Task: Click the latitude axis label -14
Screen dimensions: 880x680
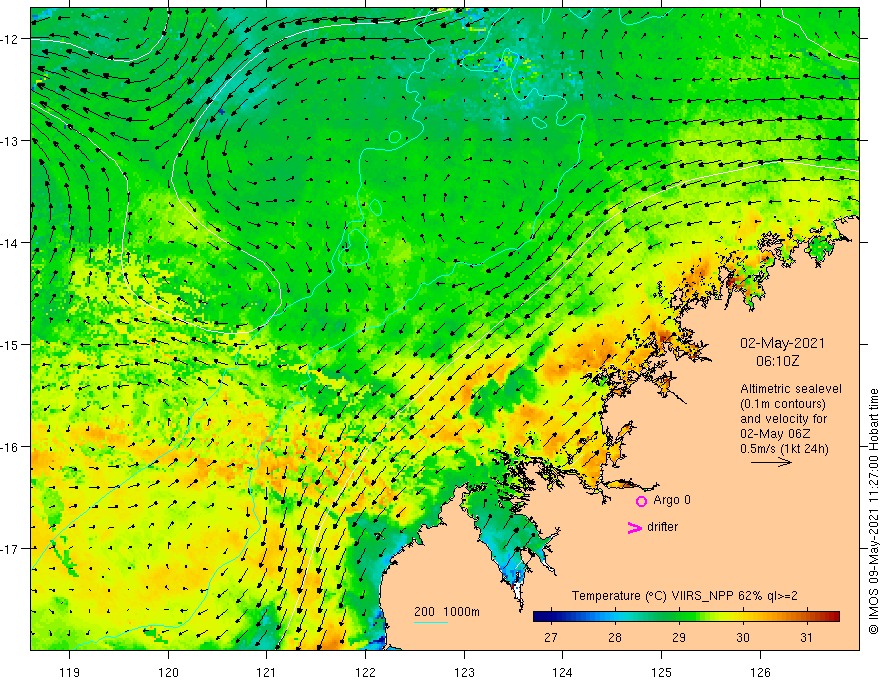Action: pos(11,243)
